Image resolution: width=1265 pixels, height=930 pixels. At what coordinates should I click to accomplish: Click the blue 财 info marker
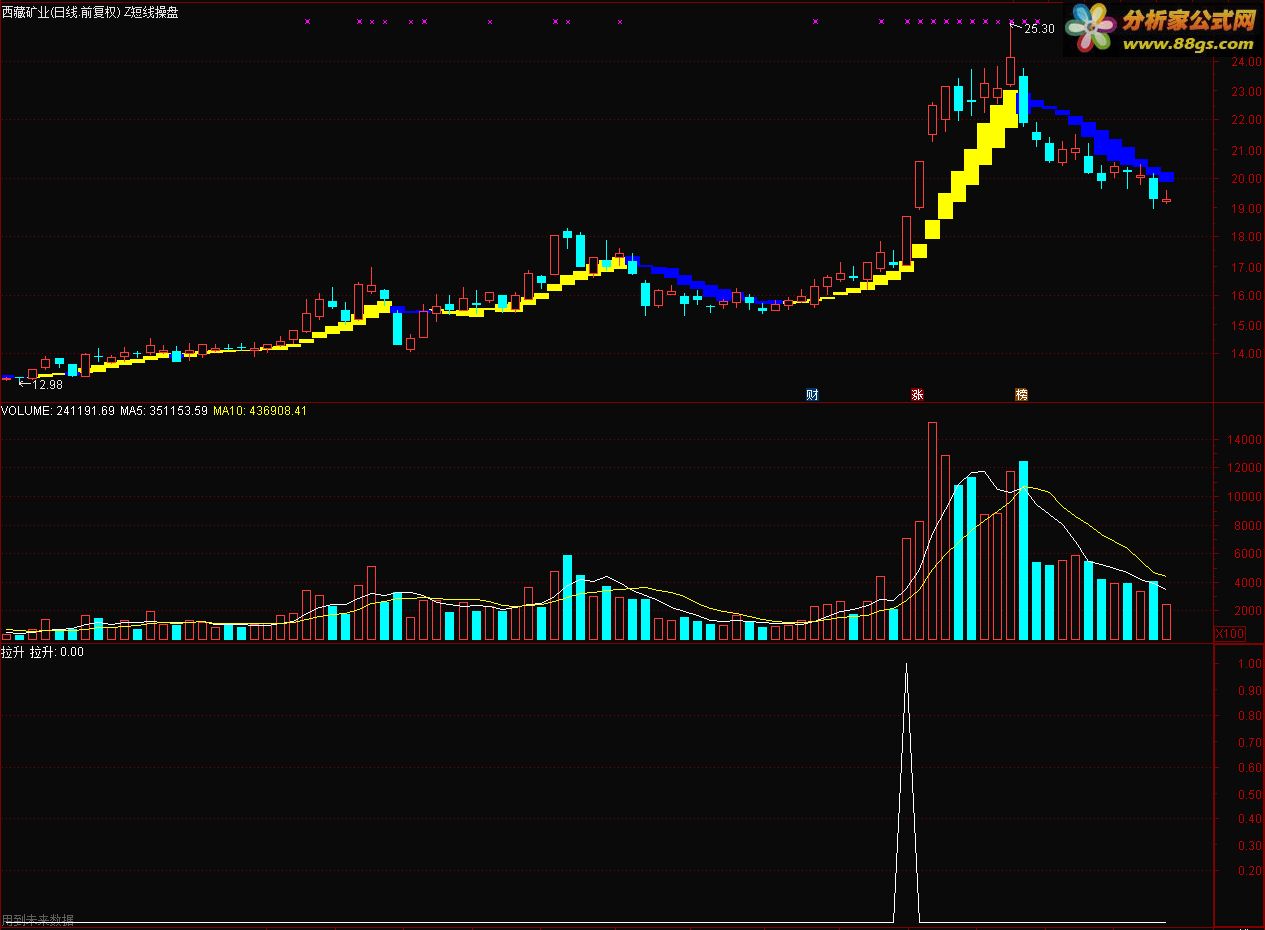tap(812, 394)
